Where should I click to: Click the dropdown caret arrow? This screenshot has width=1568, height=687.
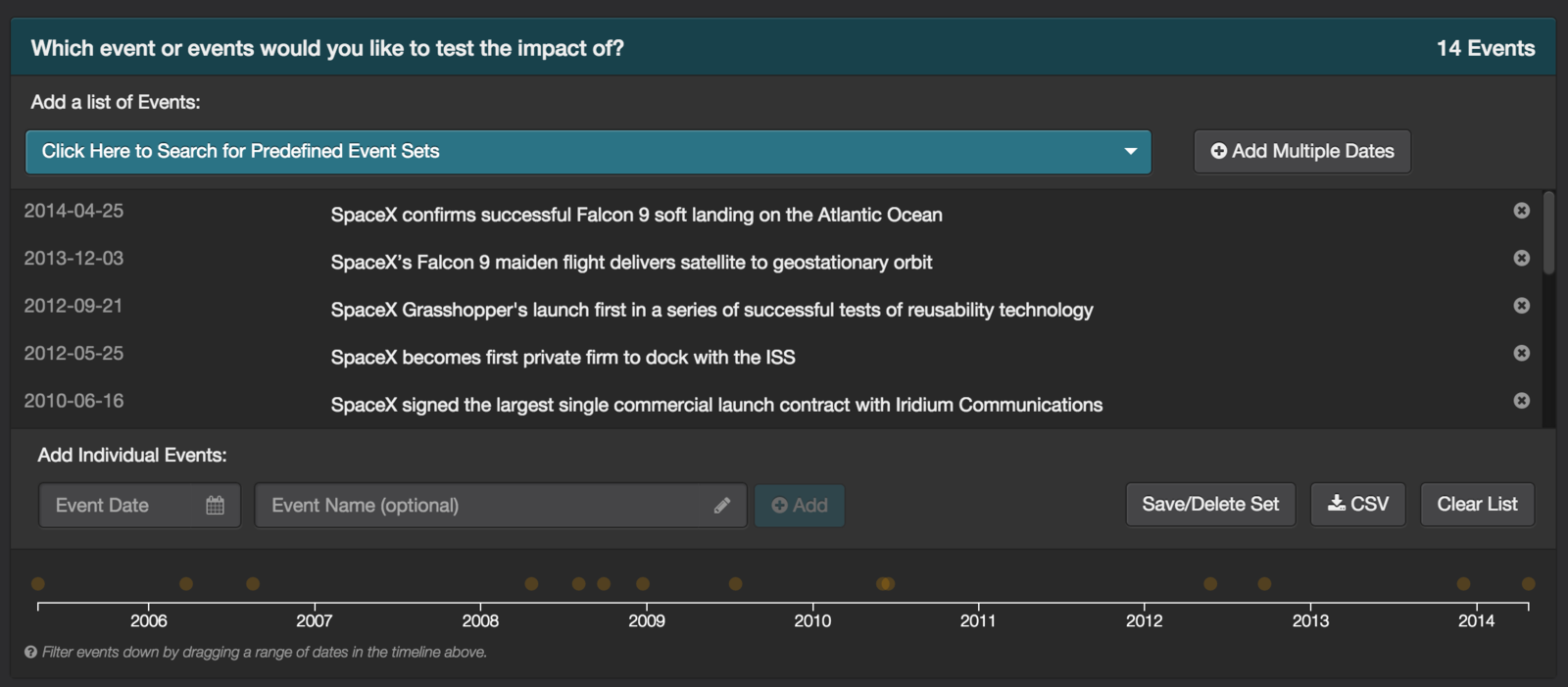1130,152
